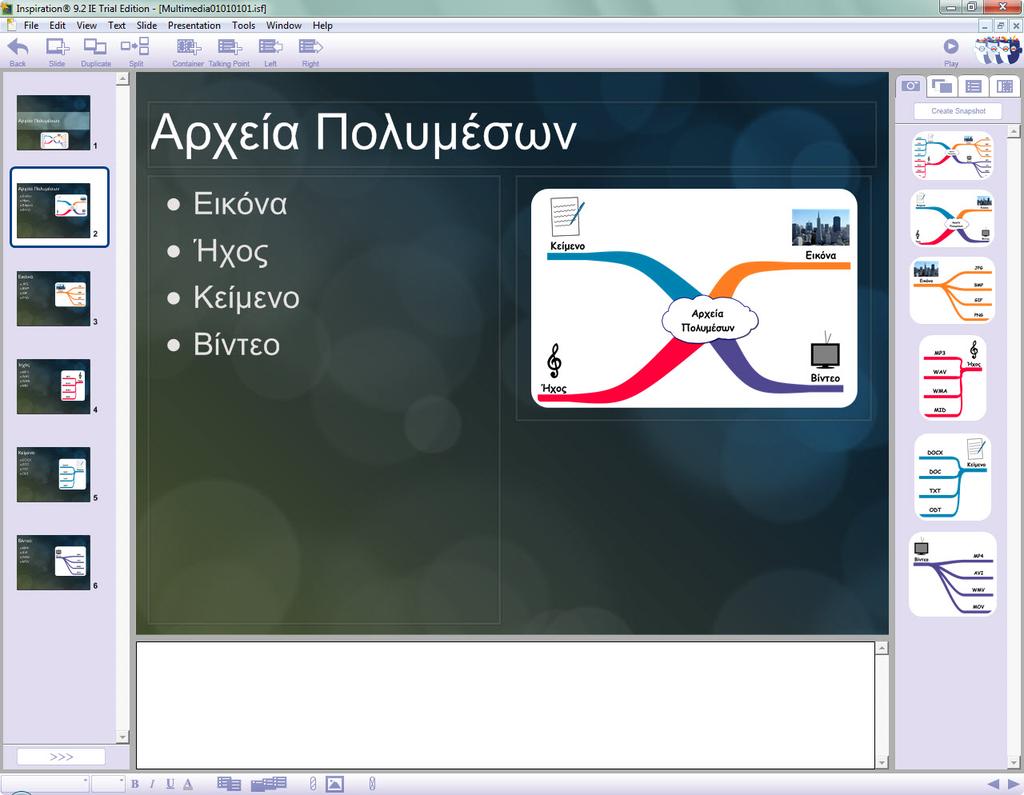The image size is (1024, 795).
Task: Click the slide title Αρχεία Πολυμέσων
Action: pos(363,134)
